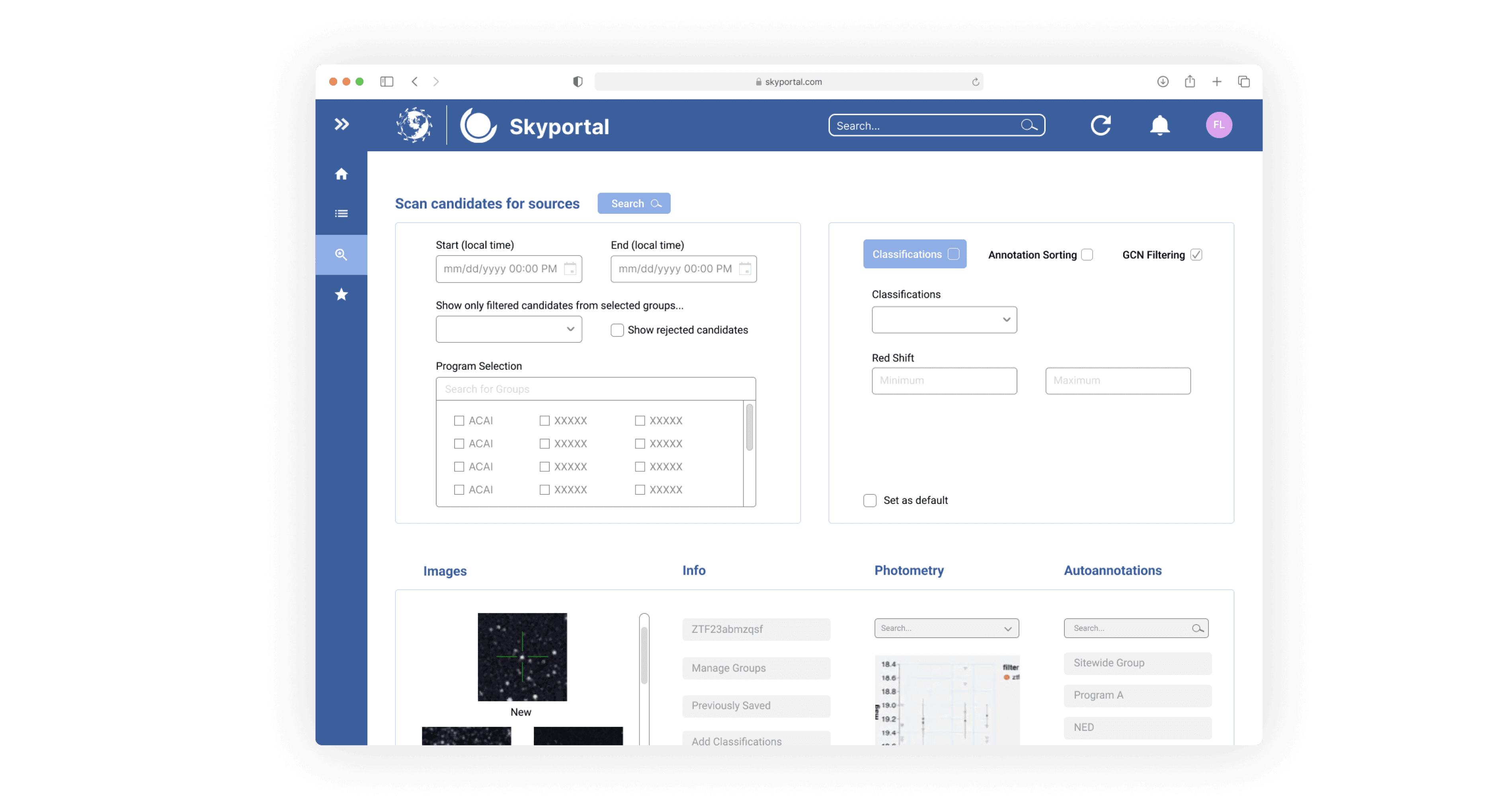This screenshot has width=1495, height=812.
Task: Toggle the Annotation Sorting checkbox
Action: [1087, 255]
